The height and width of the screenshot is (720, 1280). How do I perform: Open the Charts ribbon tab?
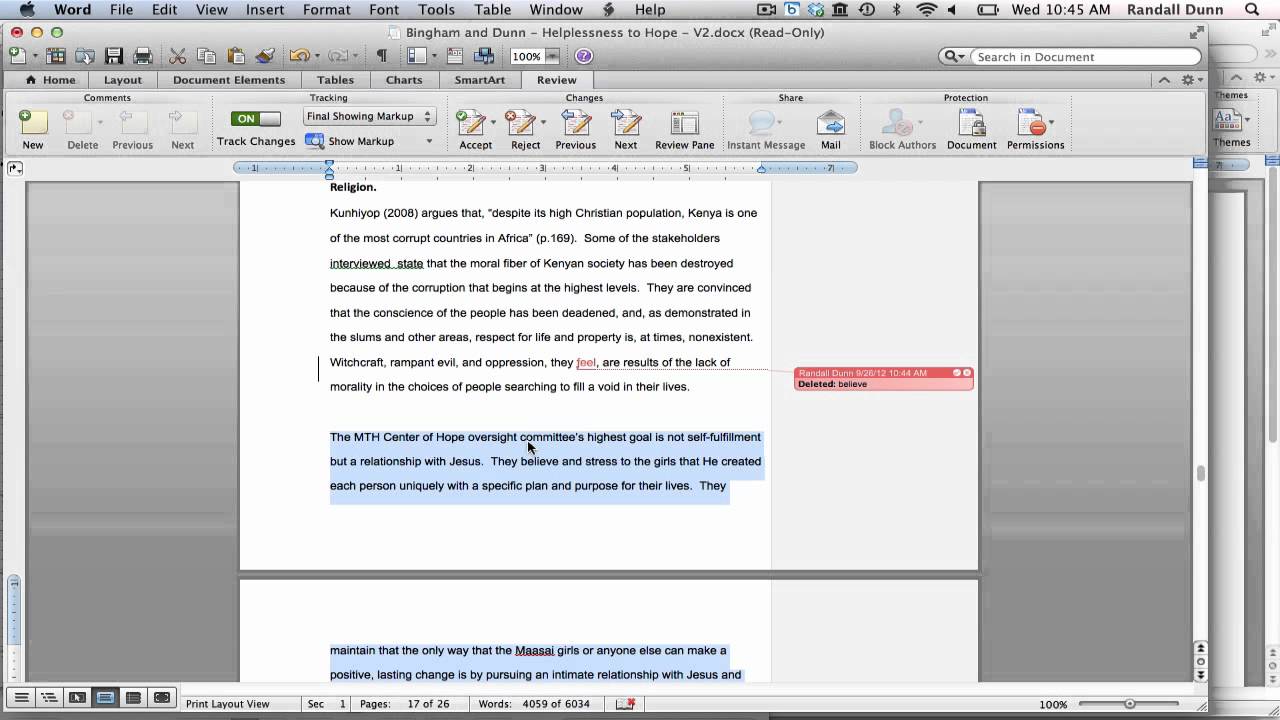[x=404, y=80]
